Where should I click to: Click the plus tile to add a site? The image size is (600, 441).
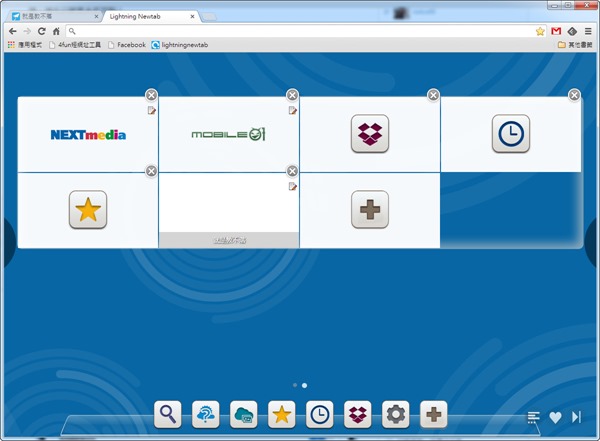(370, 209)
